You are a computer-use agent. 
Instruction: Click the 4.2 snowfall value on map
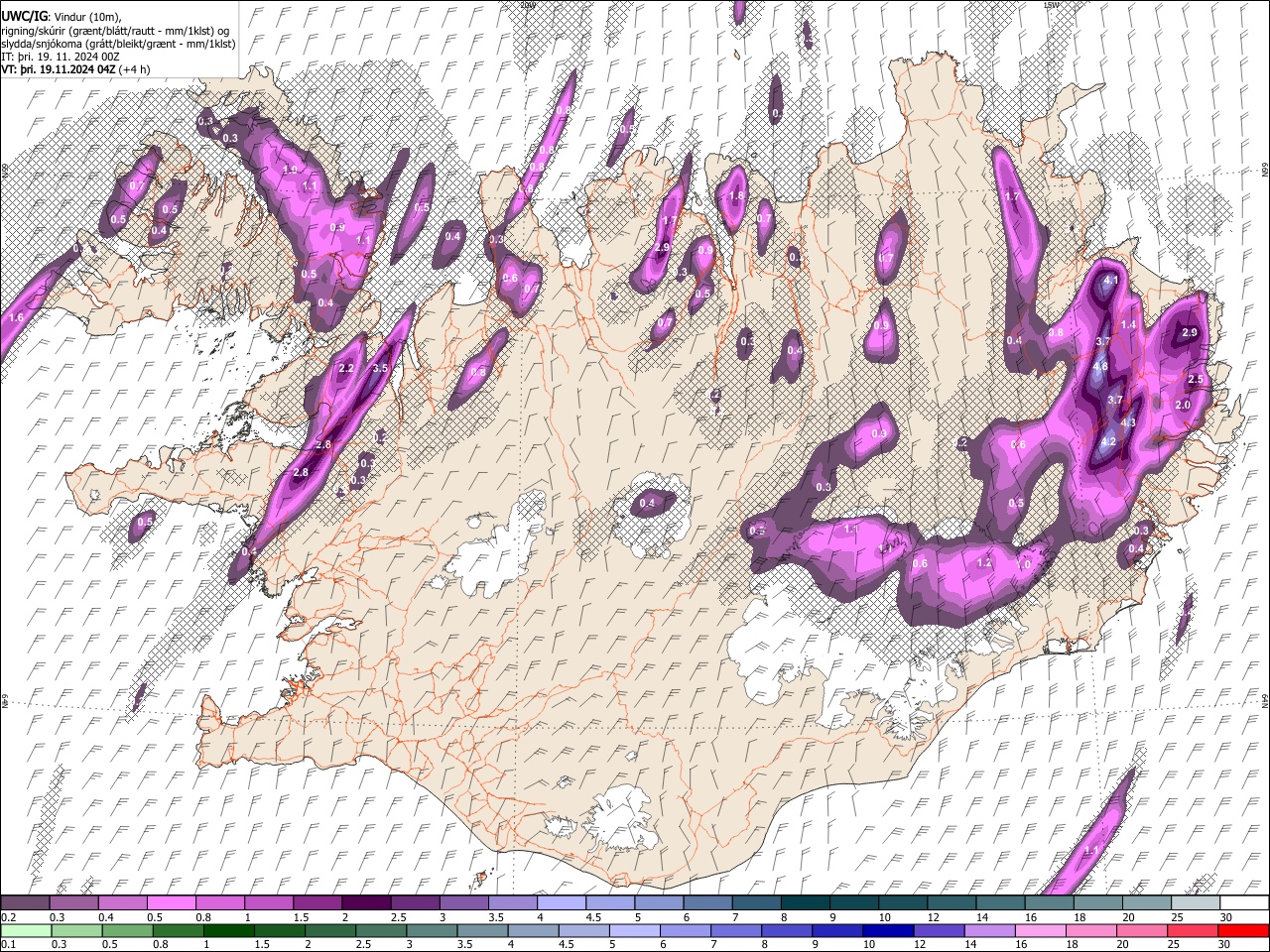(1109, 442)
